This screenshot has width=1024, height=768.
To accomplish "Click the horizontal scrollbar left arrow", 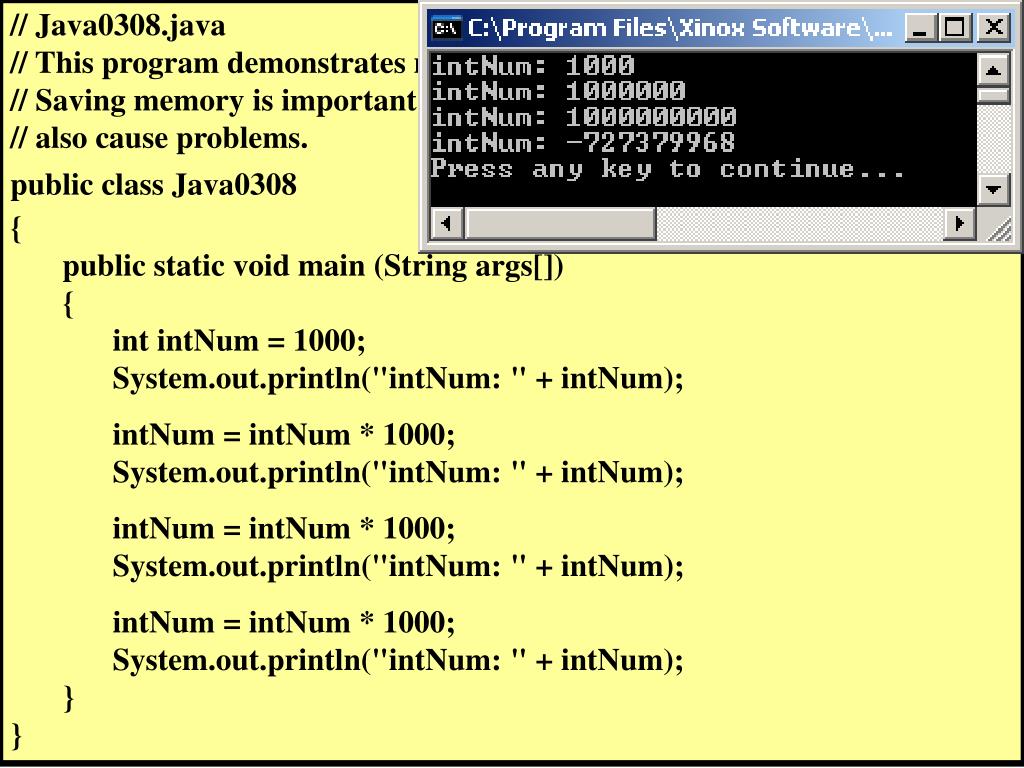I will click(x=446, y=224).
